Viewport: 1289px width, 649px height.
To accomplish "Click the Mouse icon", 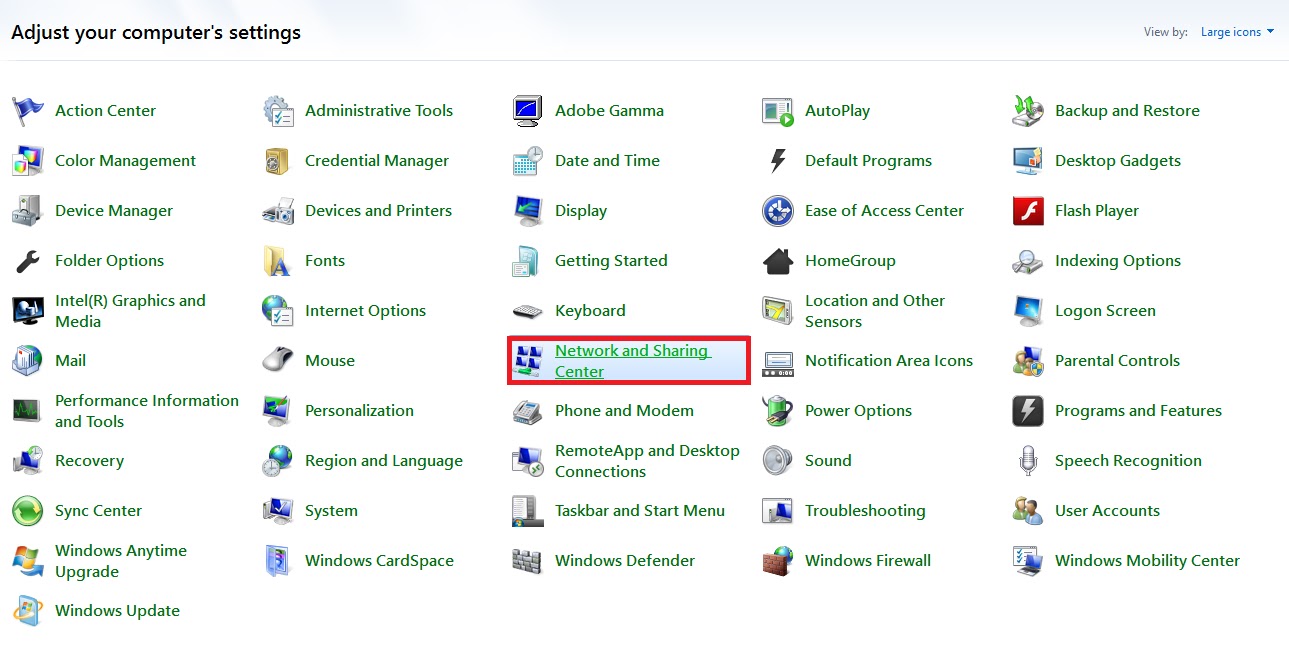I will [x=278, y=361].
